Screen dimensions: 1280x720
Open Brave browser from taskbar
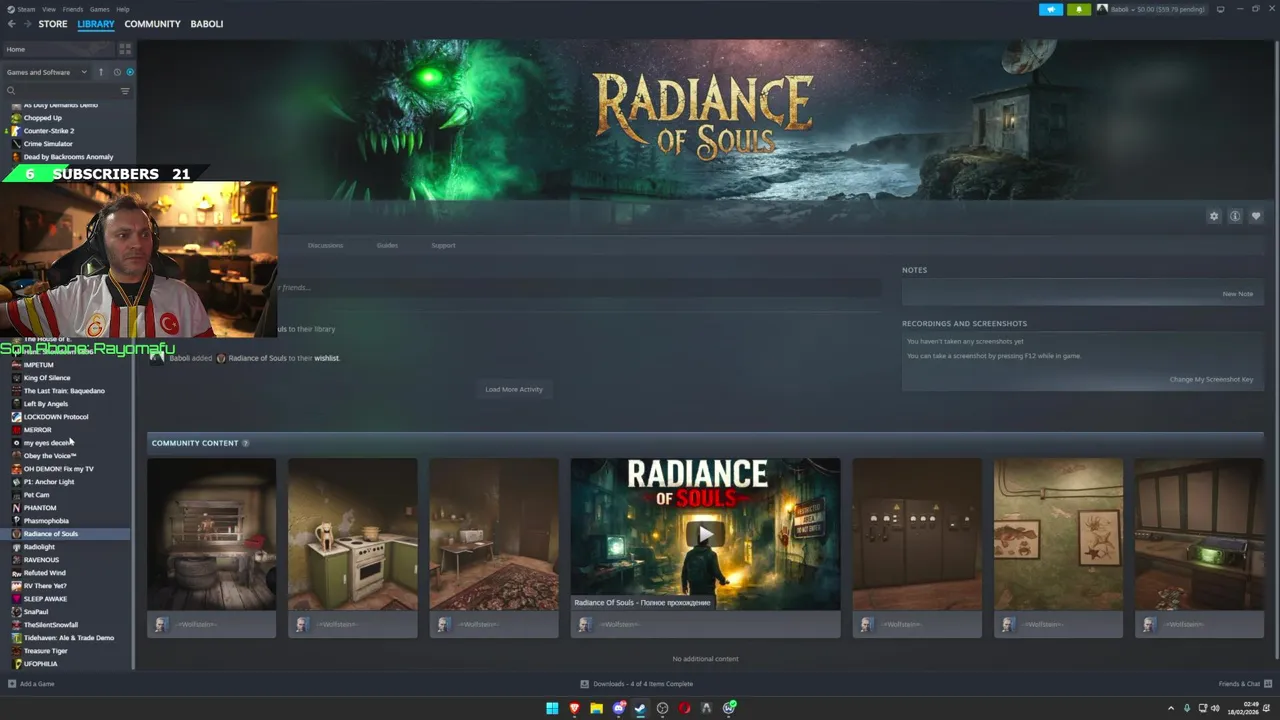[574, 708]
